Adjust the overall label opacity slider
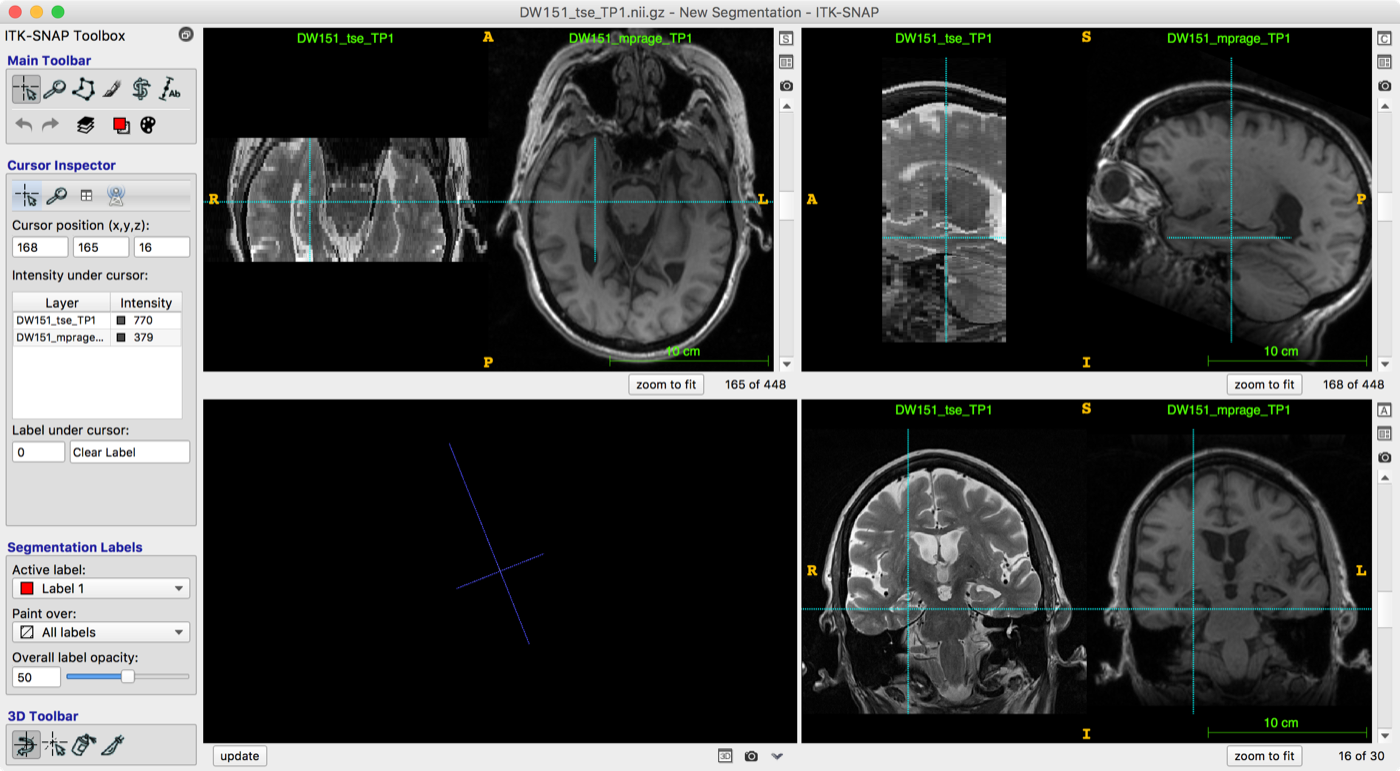 click(127, 677)
